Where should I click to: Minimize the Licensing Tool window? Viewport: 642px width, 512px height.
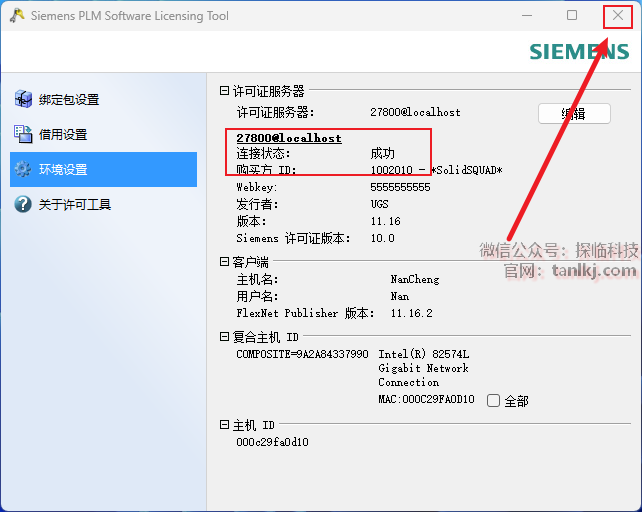tap(527, 16)
